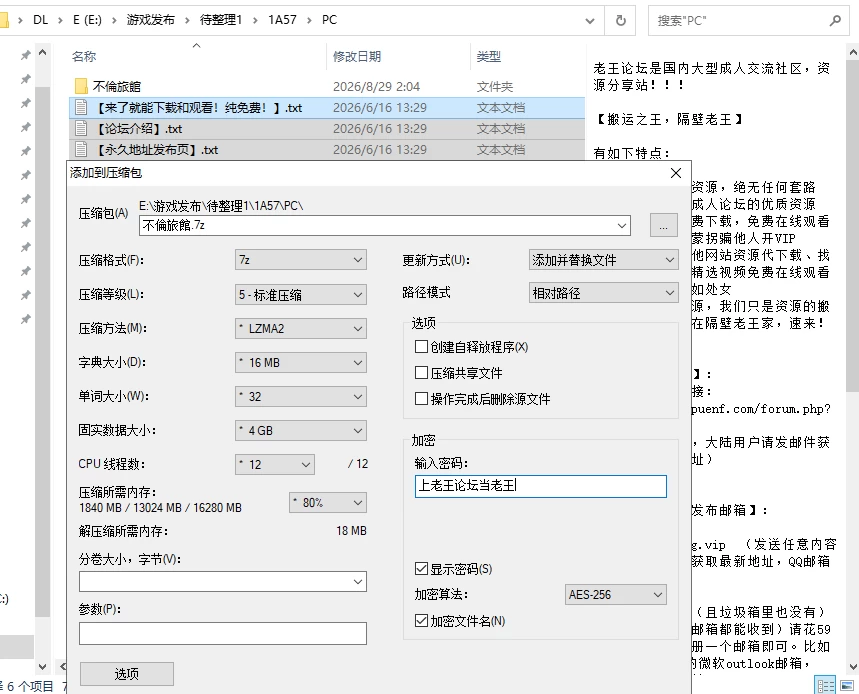Click the text file icon of 【论坛介绍】.txt
Image resolution: width=859 pixels, height=694 pixels.
point(81,129)
